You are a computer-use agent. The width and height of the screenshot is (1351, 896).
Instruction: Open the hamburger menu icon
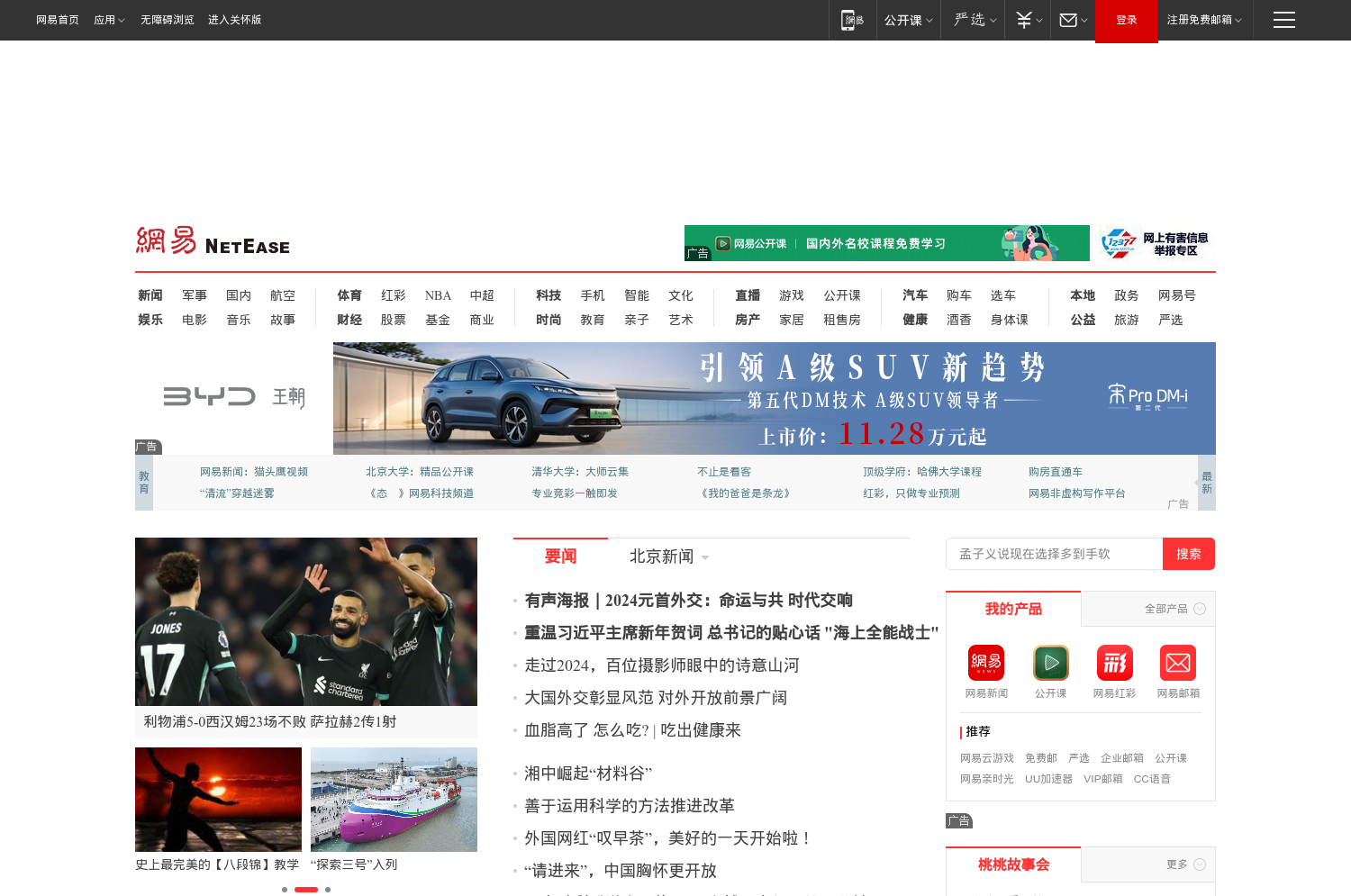1284,20
